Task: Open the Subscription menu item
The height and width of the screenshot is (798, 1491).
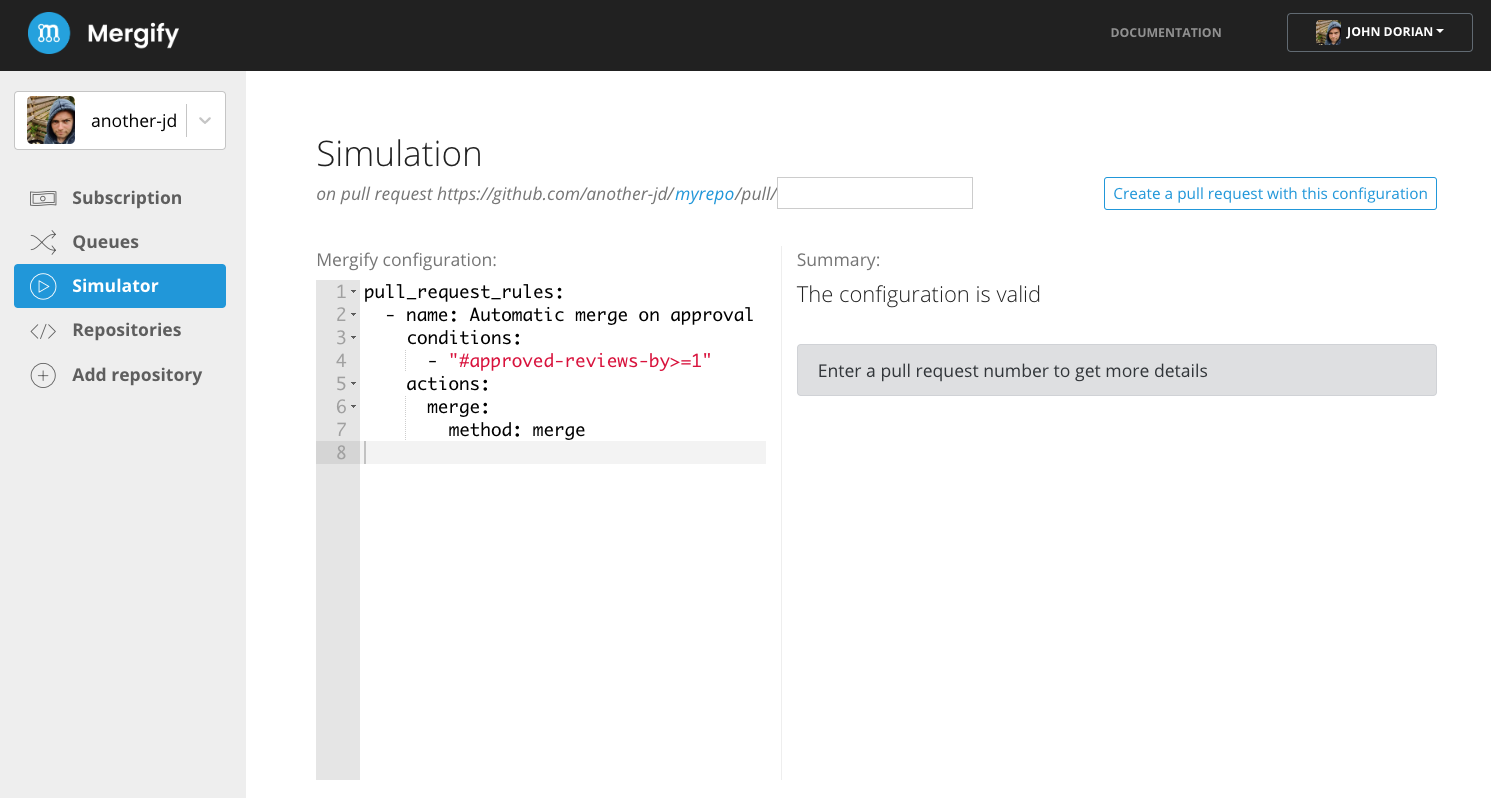Action: click(126, 198)
